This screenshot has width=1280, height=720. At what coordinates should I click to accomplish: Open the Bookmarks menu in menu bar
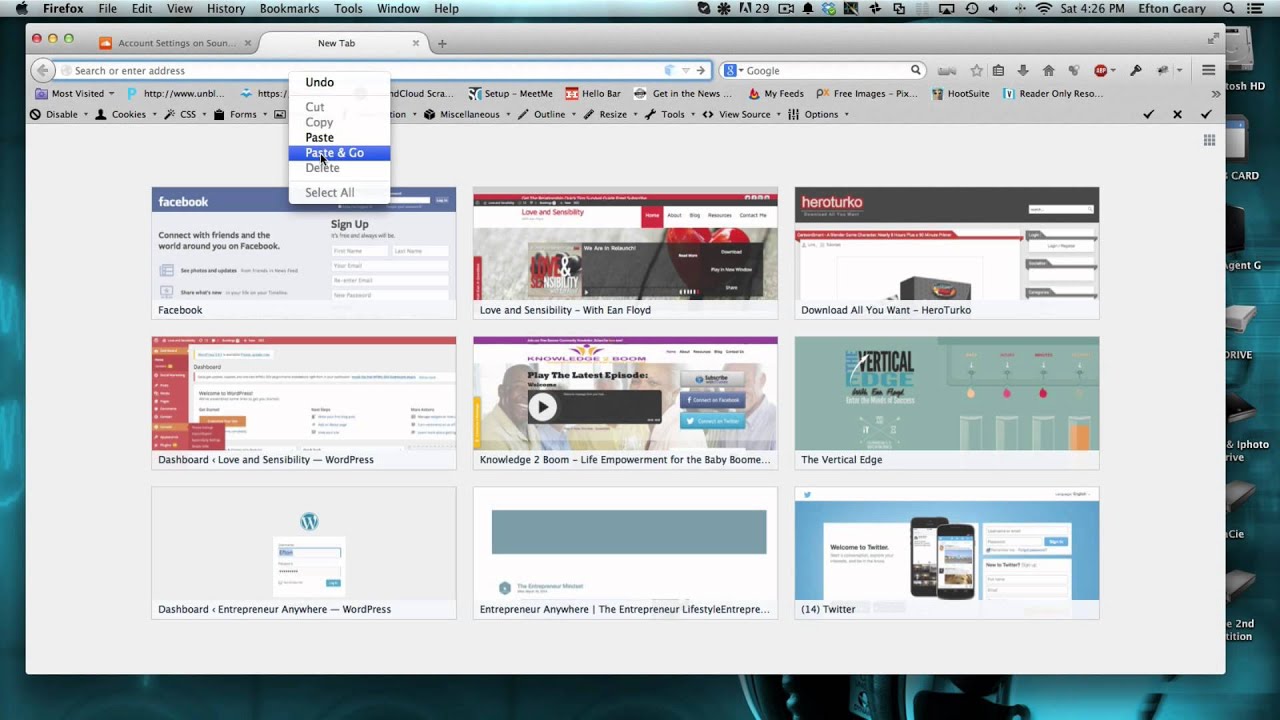click(289, 9)
